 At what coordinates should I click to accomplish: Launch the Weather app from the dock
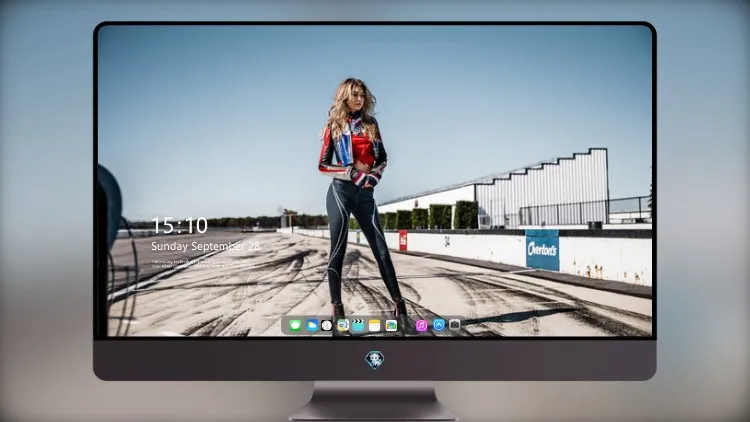pos(311,326)
